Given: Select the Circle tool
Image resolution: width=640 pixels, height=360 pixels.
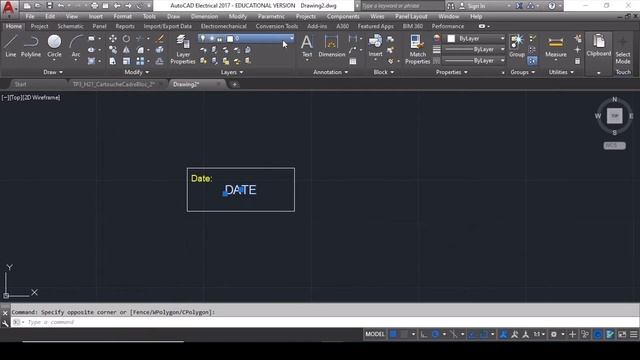Looking at the screenshot, I should 54,46.
